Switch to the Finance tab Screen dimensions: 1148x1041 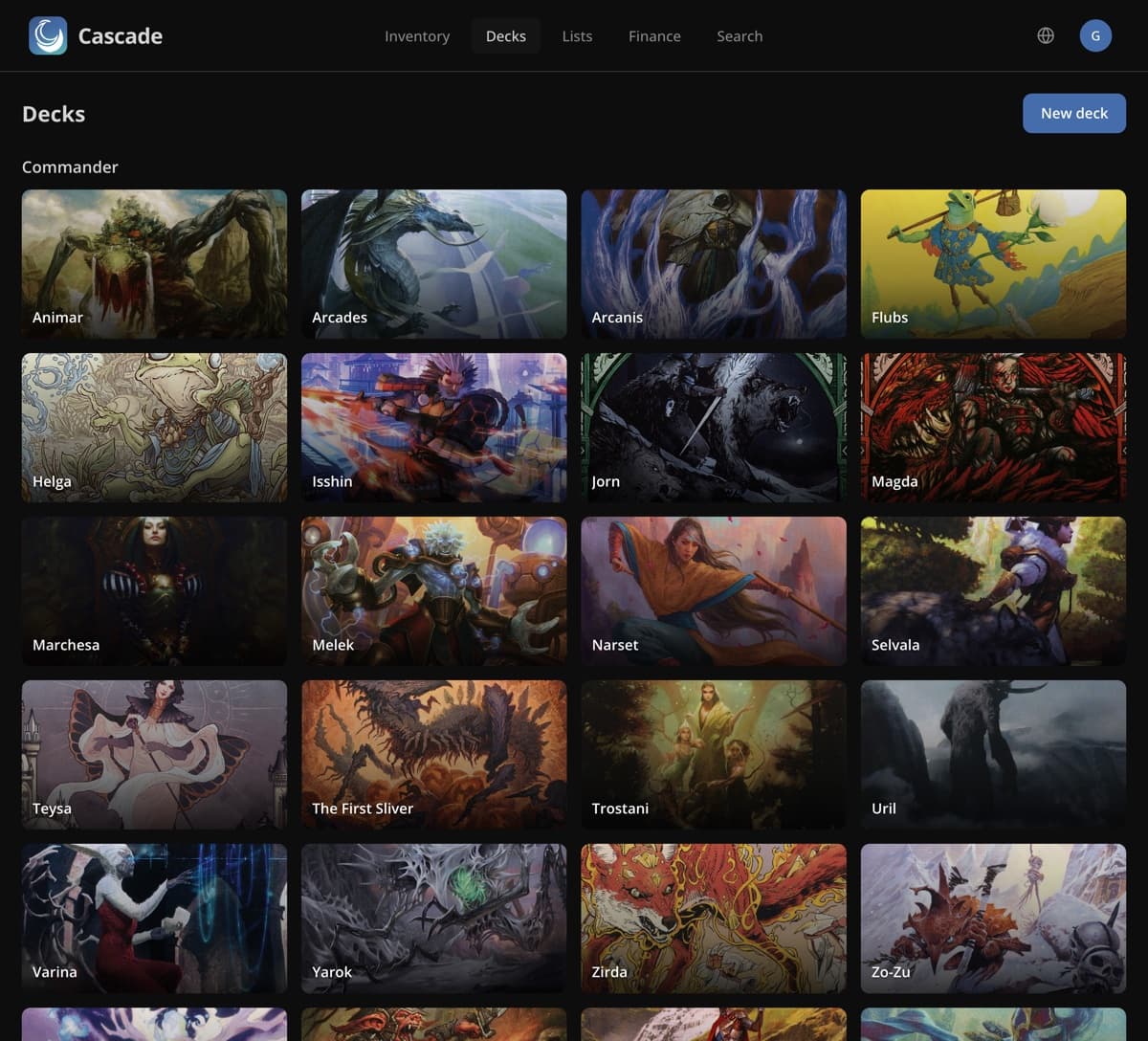[x=654, y=35]
